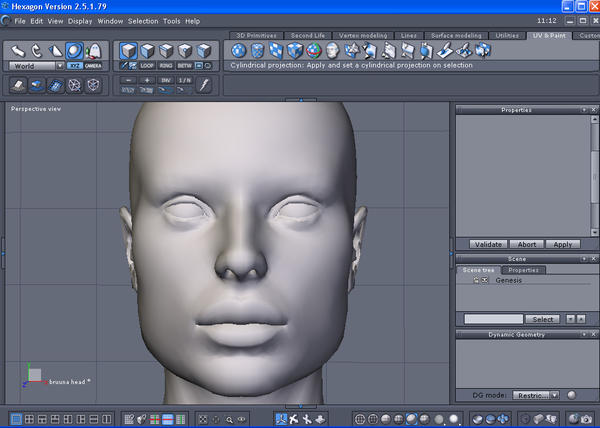Click the Properties panel vertical scrollbar
The width and height of the screenshot is (600, 428).
[x=594, y=175]
